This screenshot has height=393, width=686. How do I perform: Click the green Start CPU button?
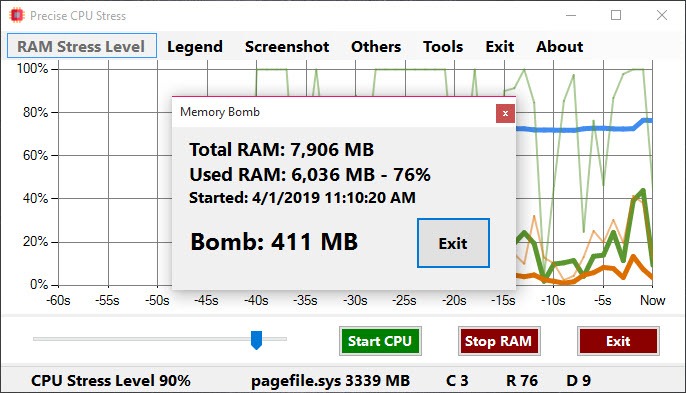pos(380,341)
